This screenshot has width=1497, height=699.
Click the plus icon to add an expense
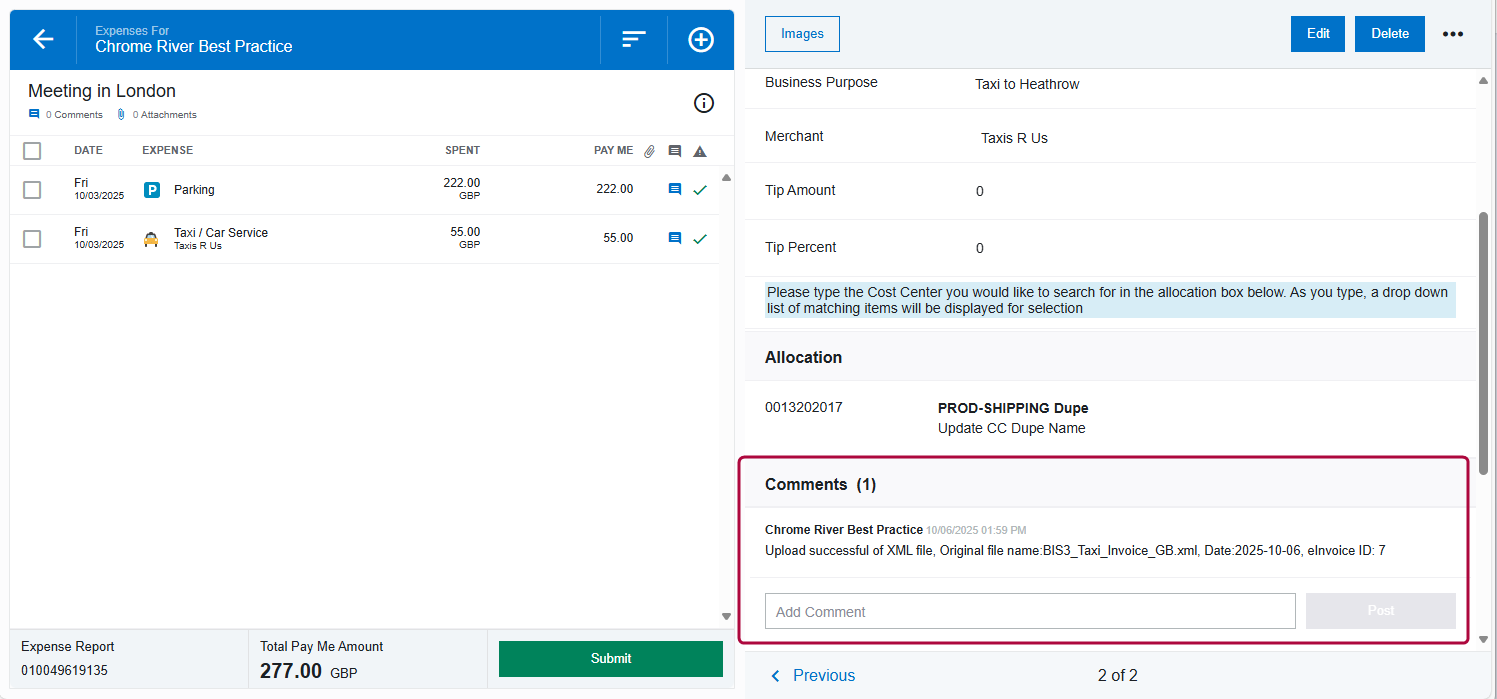pos(700,39)
